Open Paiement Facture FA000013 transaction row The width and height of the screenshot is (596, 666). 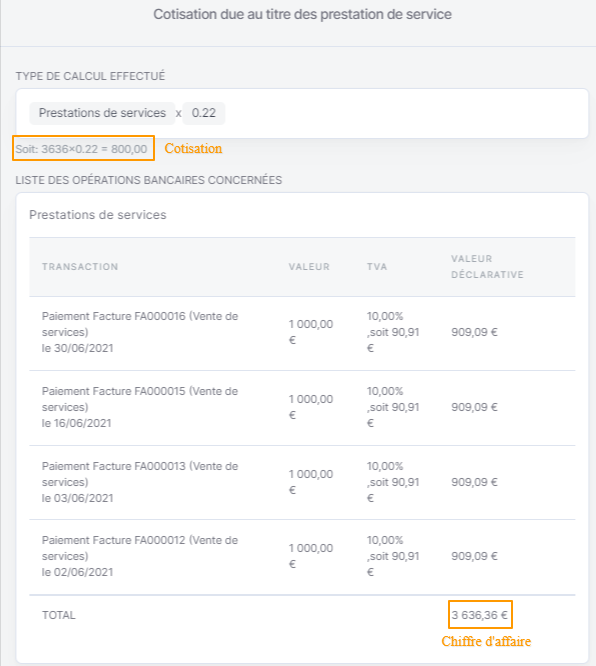pos(302,482)
